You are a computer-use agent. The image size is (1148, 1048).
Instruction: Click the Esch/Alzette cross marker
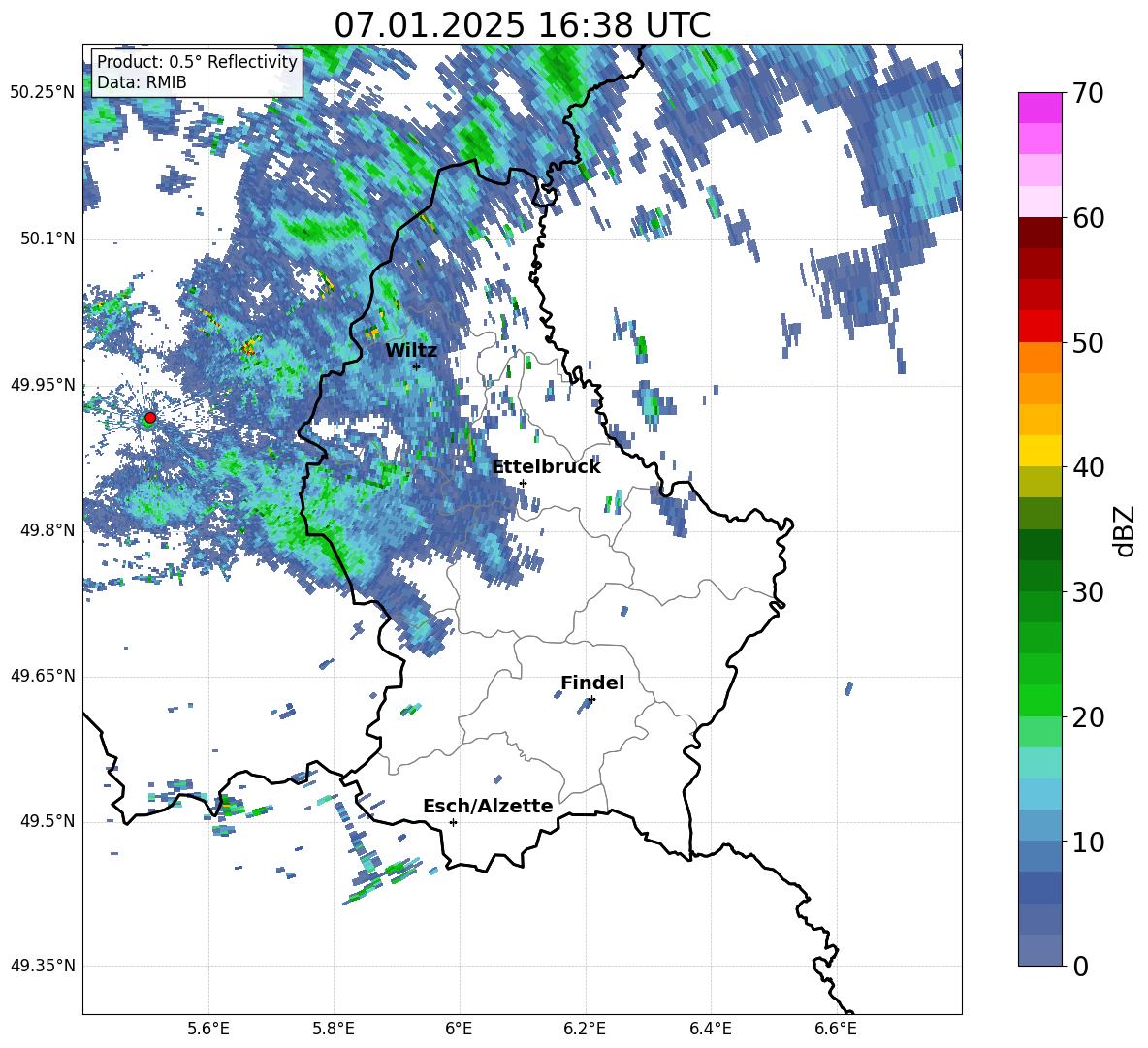tap(453, 822)
